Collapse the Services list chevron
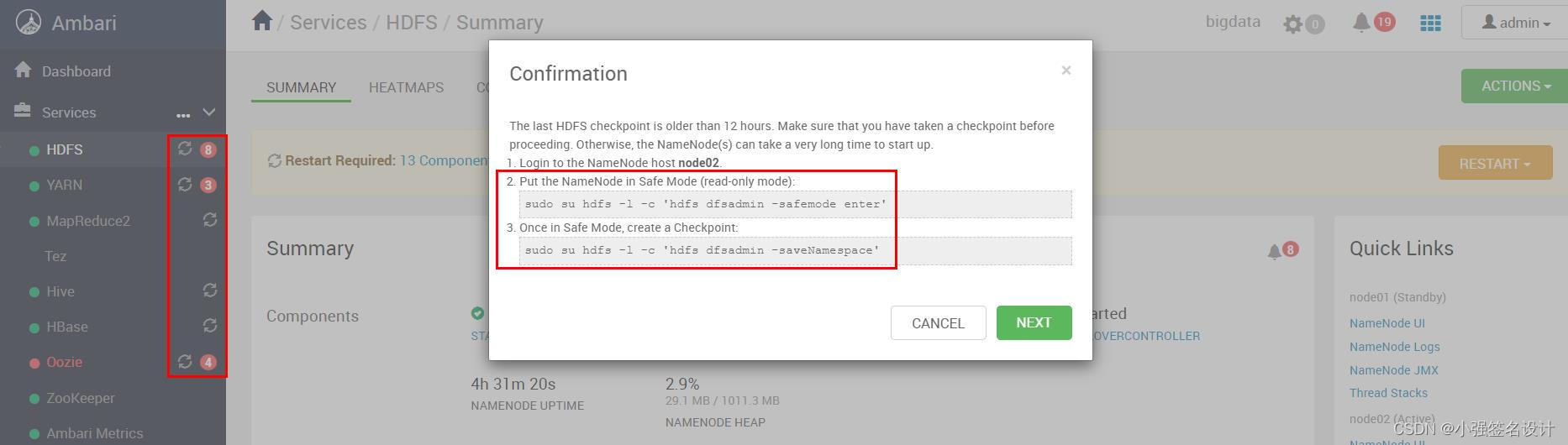The image size is (1568, 445). pyautogui.click(x=209, y=112)
